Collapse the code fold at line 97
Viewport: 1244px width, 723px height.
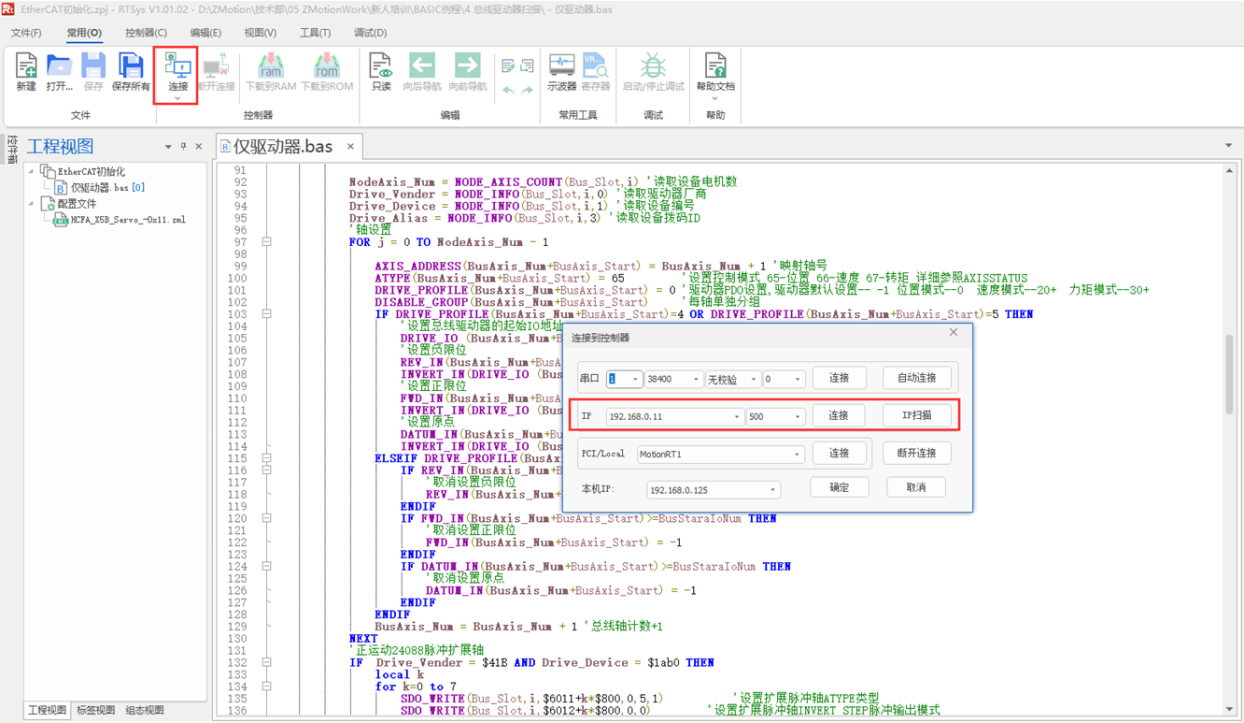[266, 242]
